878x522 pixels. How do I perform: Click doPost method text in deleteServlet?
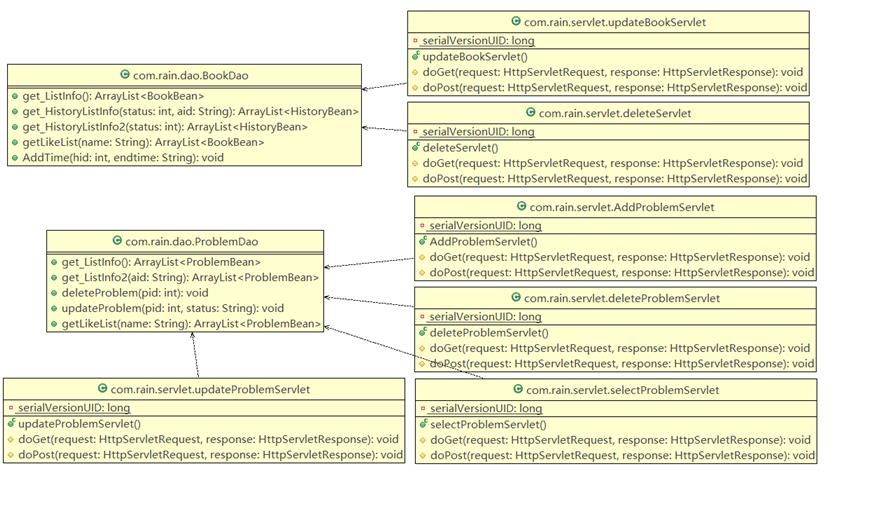click(x=615, y=179)
